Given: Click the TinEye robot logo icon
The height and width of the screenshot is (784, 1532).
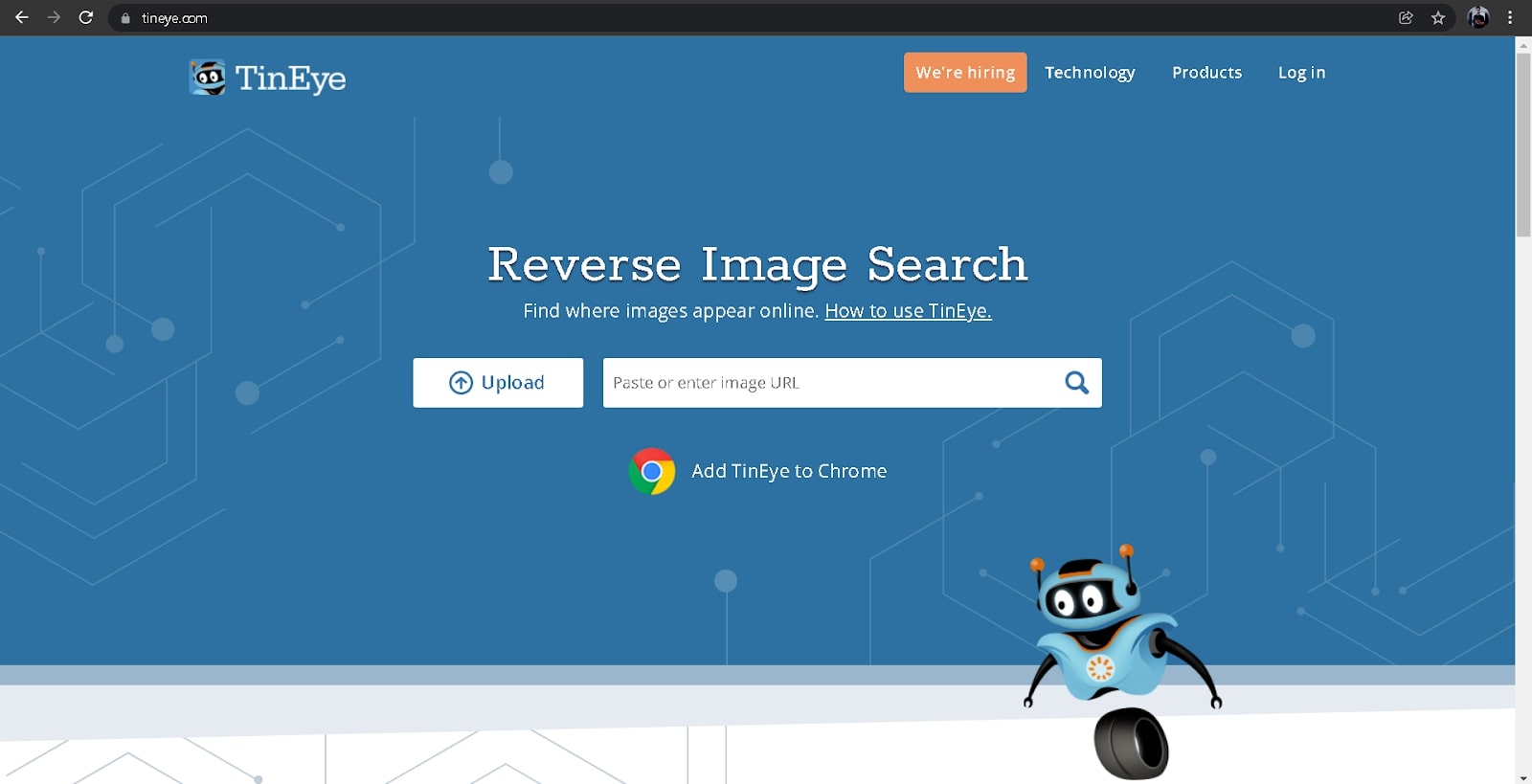Looking at the screenshot, I should [207, 78].
